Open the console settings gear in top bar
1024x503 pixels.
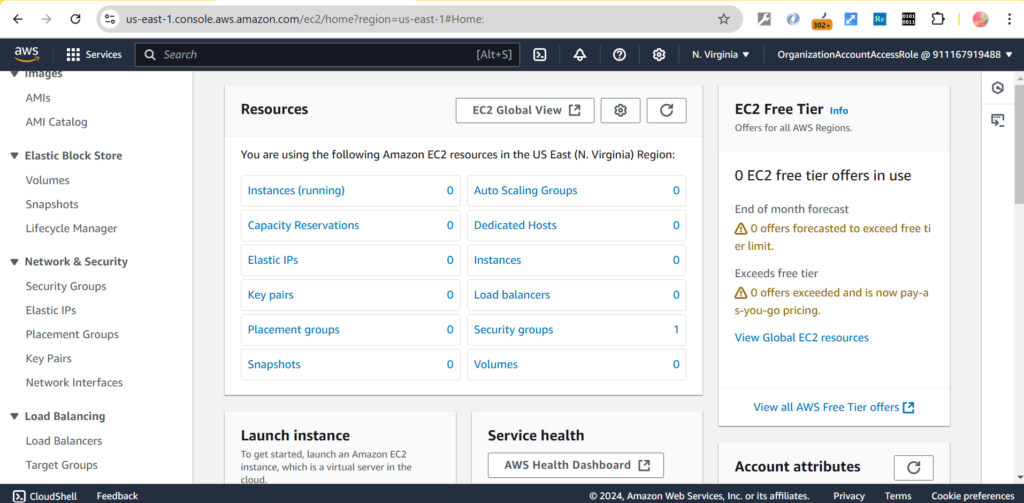click(659, 55)
